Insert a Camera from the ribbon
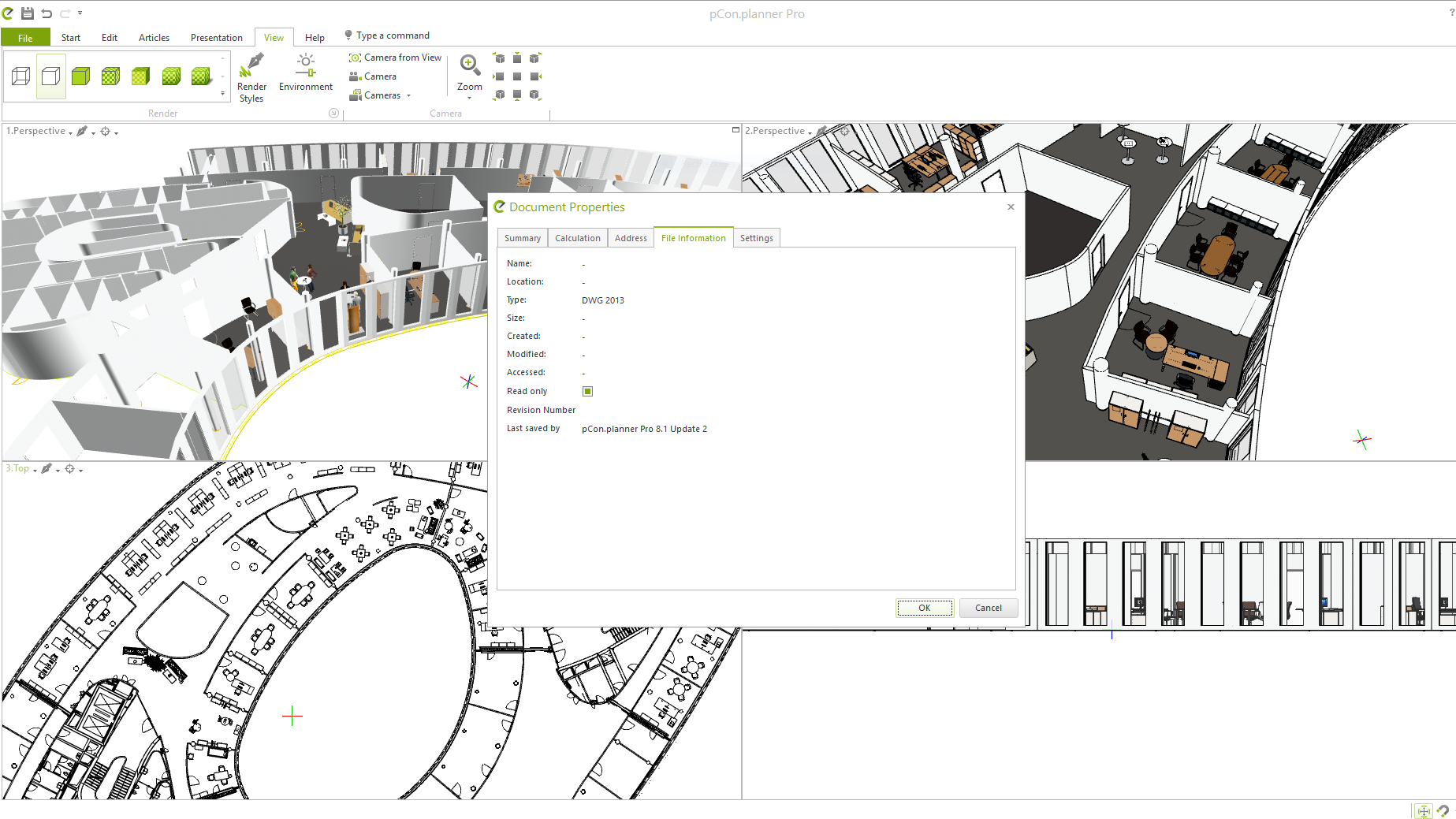Image resolution: width=1456 pixels, height=819 pixels. click(x=373, y=76)
